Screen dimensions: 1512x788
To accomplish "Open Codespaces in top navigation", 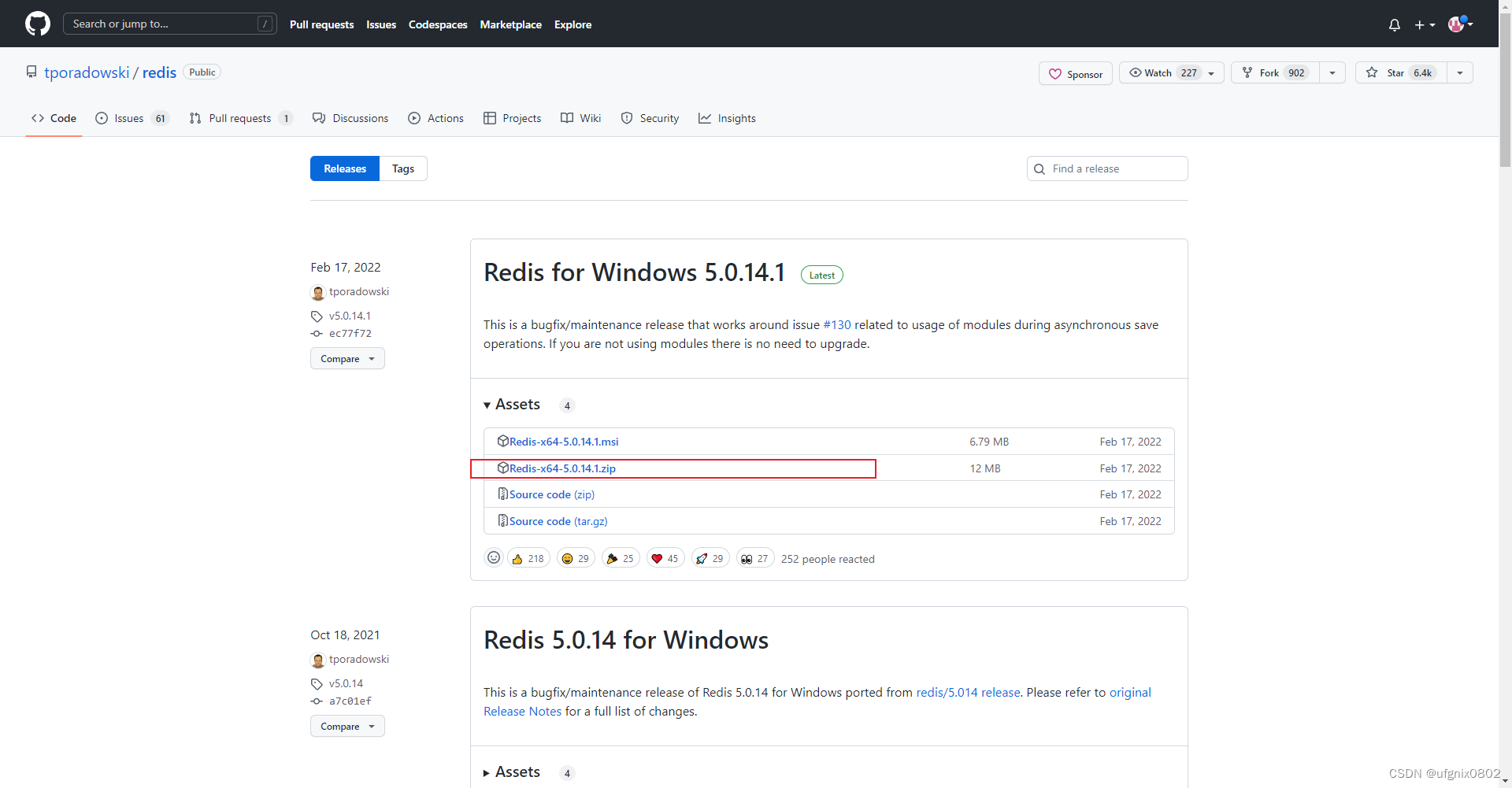I will (x=438, y=24).
